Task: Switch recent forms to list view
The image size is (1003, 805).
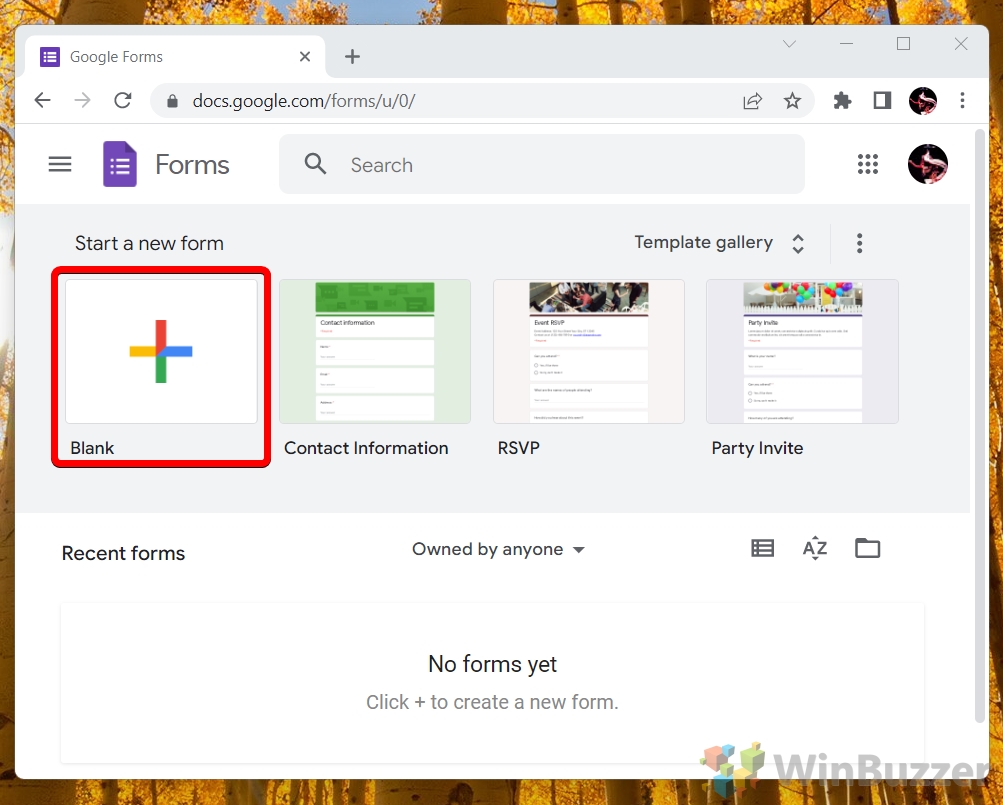Action: click(762, 548)
